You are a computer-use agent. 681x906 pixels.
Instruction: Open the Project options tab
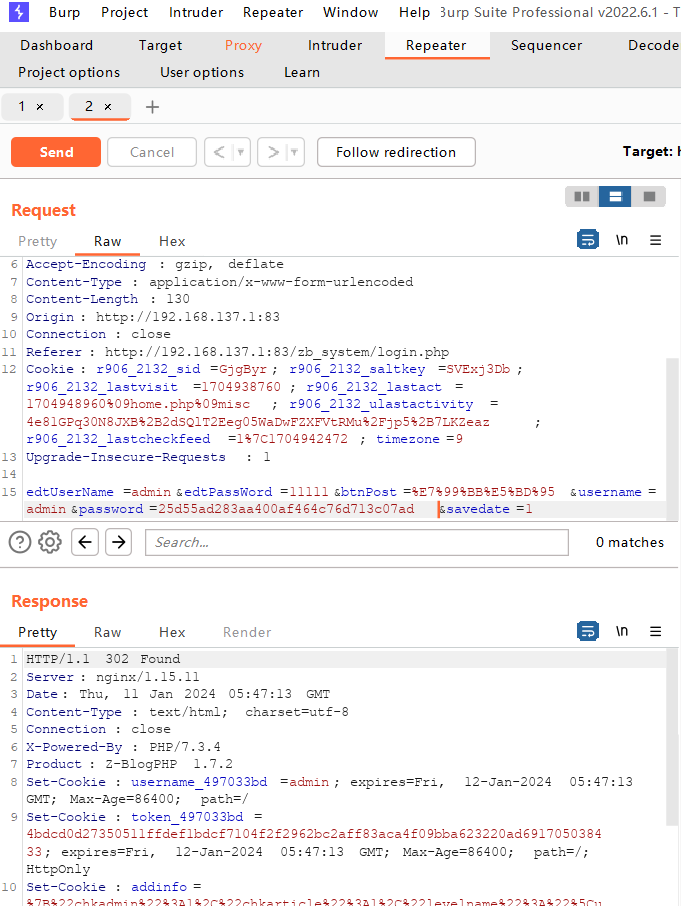[x=69, y=72]
